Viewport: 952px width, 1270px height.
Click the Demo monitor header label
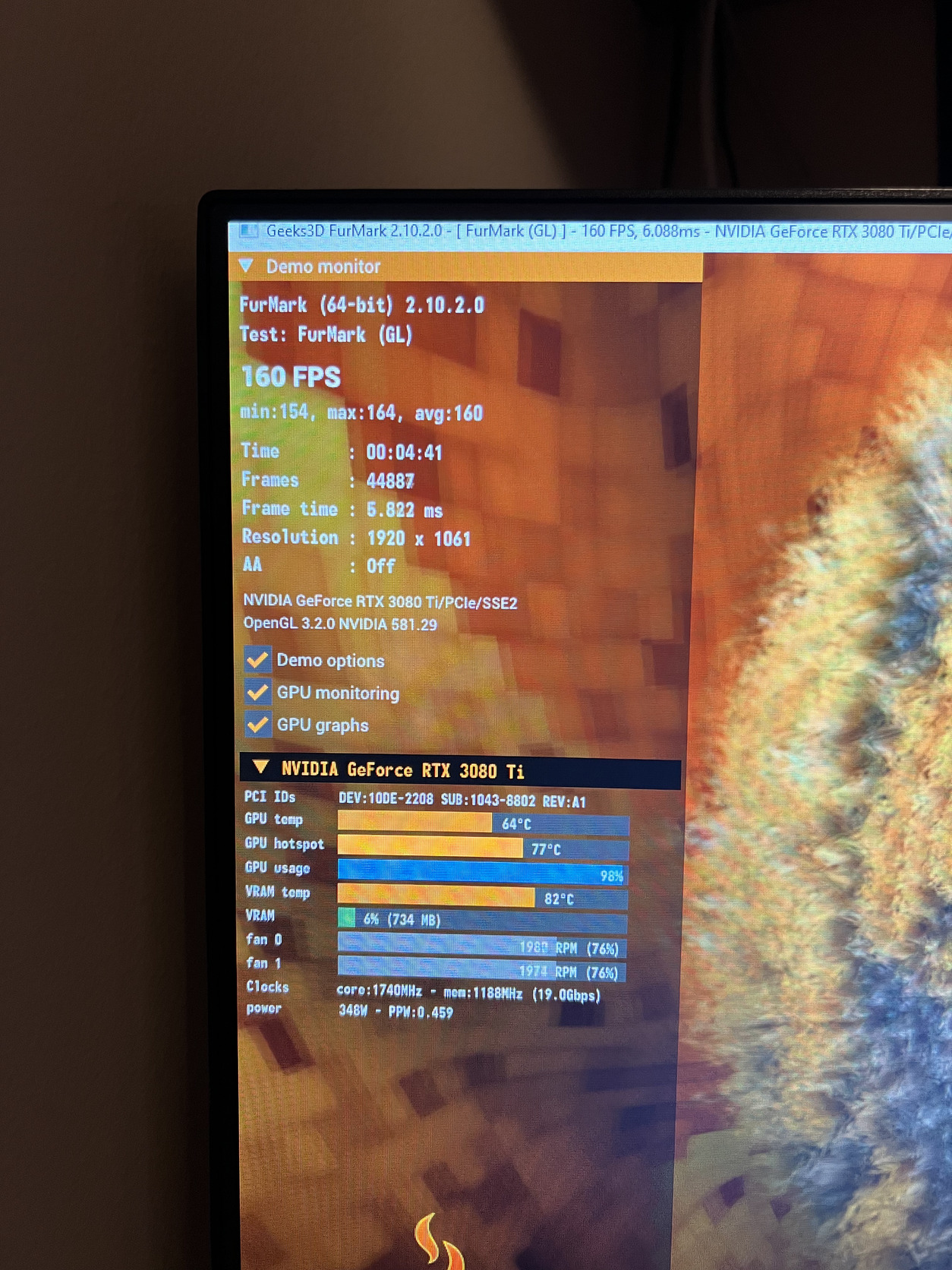click(323, 267)
